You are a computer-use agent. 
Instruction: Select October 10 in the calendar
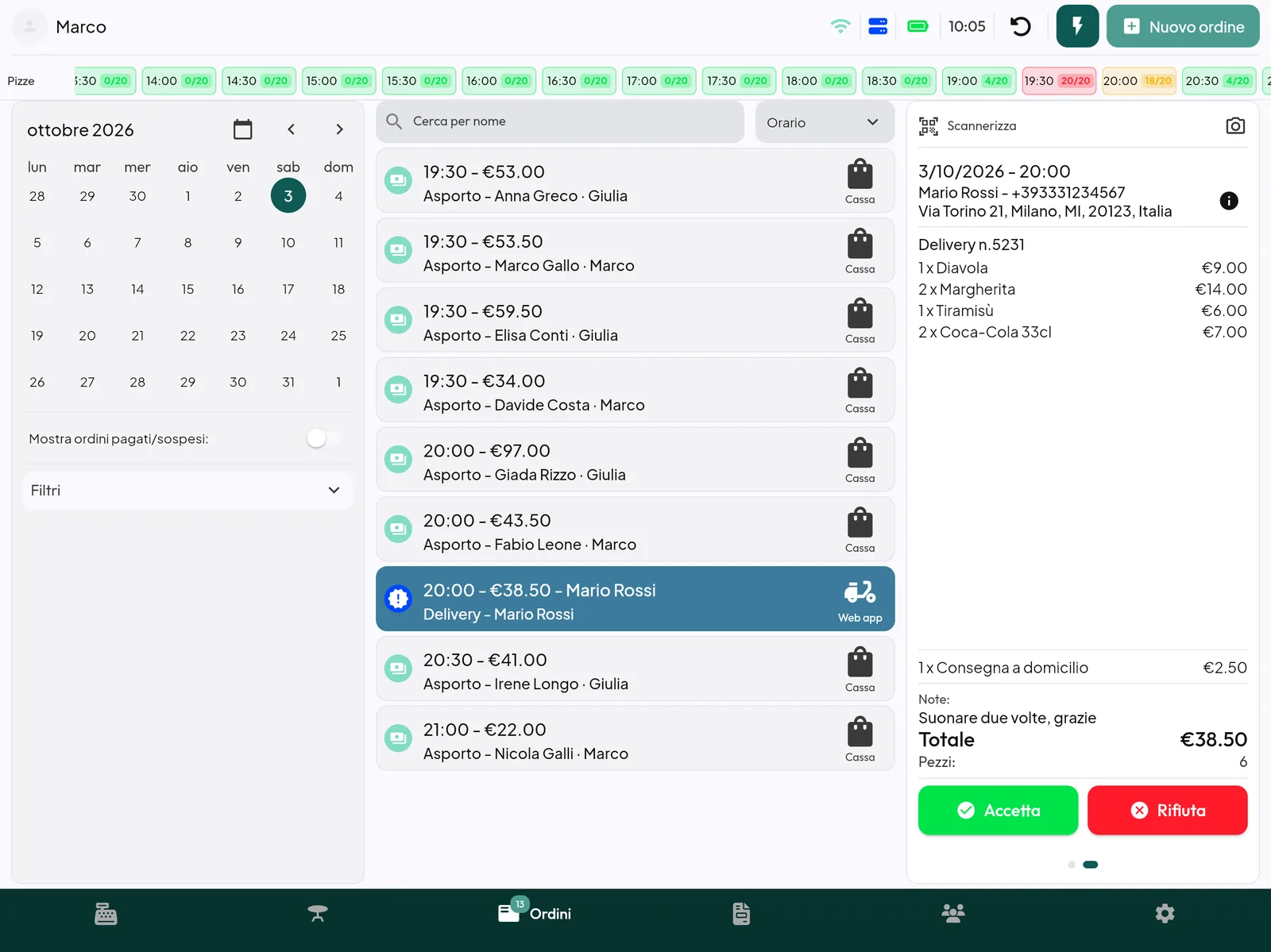(288, 243)
